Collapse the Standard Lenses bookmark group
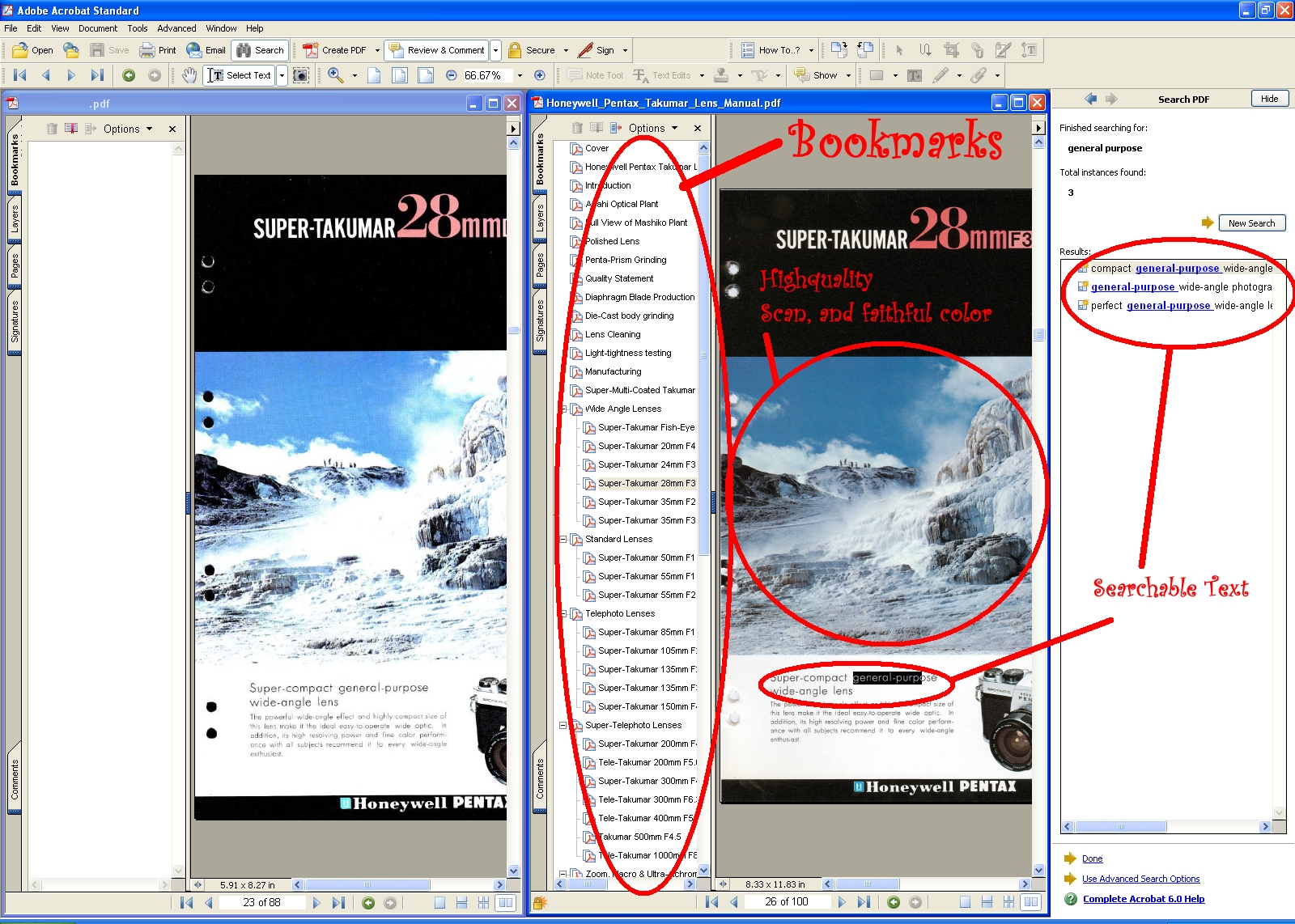This screenshot has width=1295, height=924. tap(563, 540)
